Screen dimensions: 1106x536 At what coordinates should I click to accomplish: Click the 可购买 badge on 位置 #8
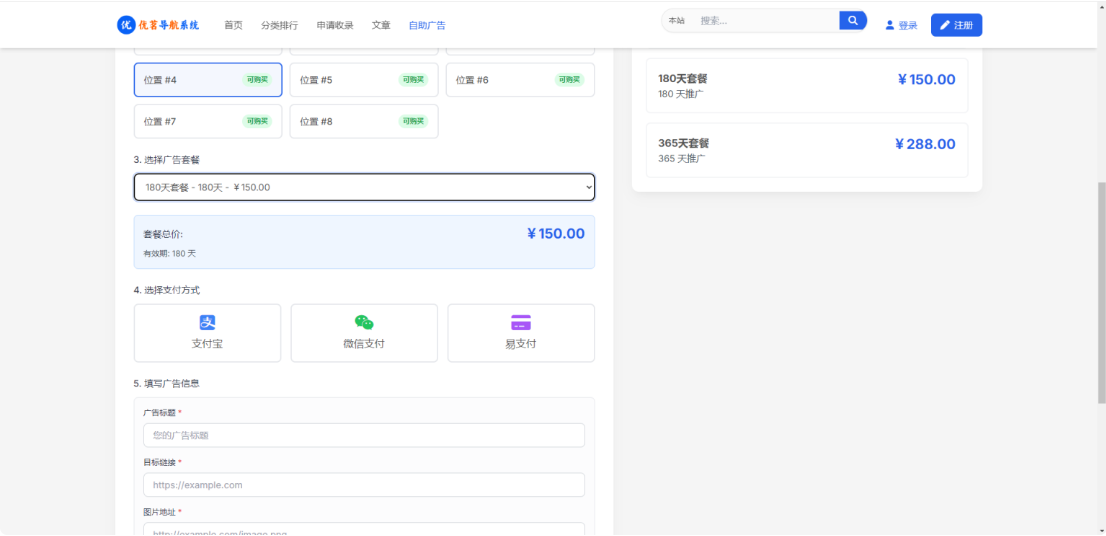coord(413,121)
